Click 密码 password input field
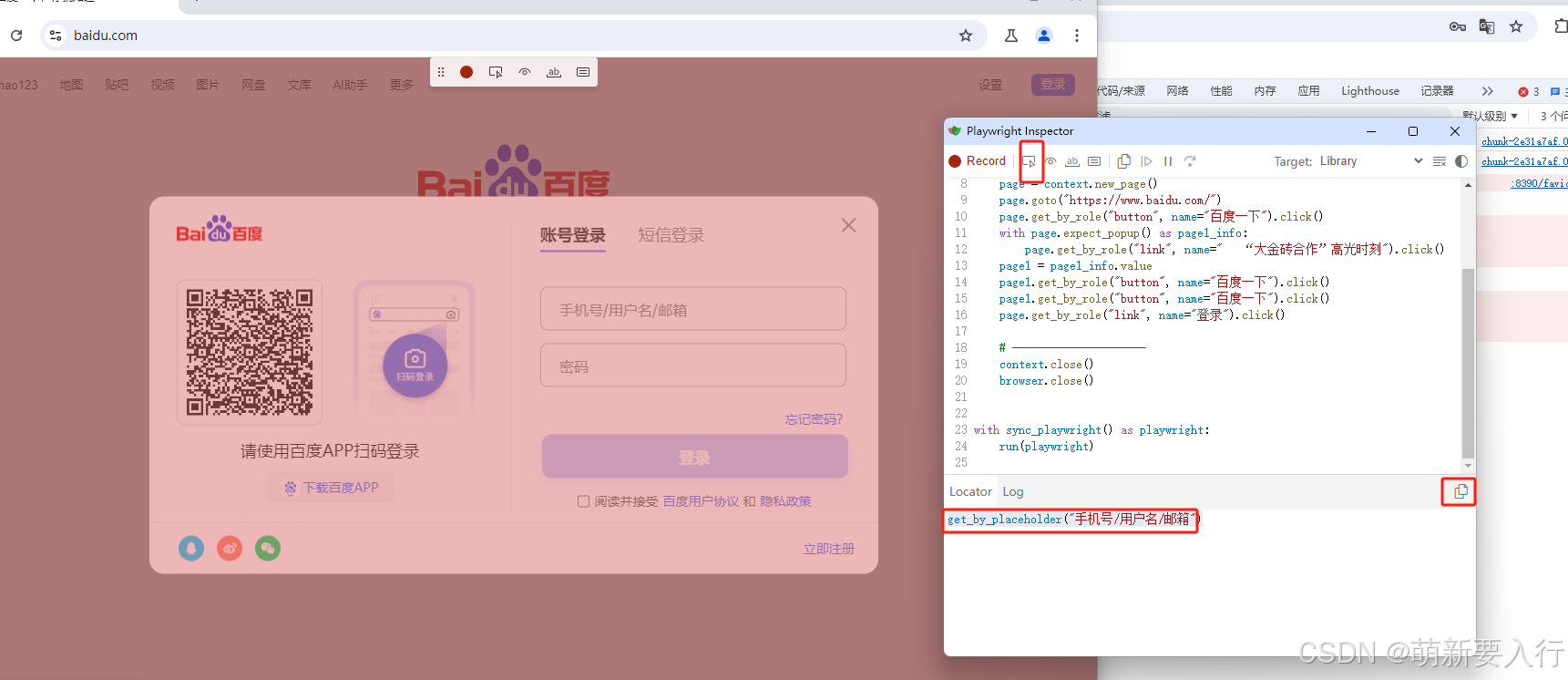 pyautogui.click(x=693, y=366)
